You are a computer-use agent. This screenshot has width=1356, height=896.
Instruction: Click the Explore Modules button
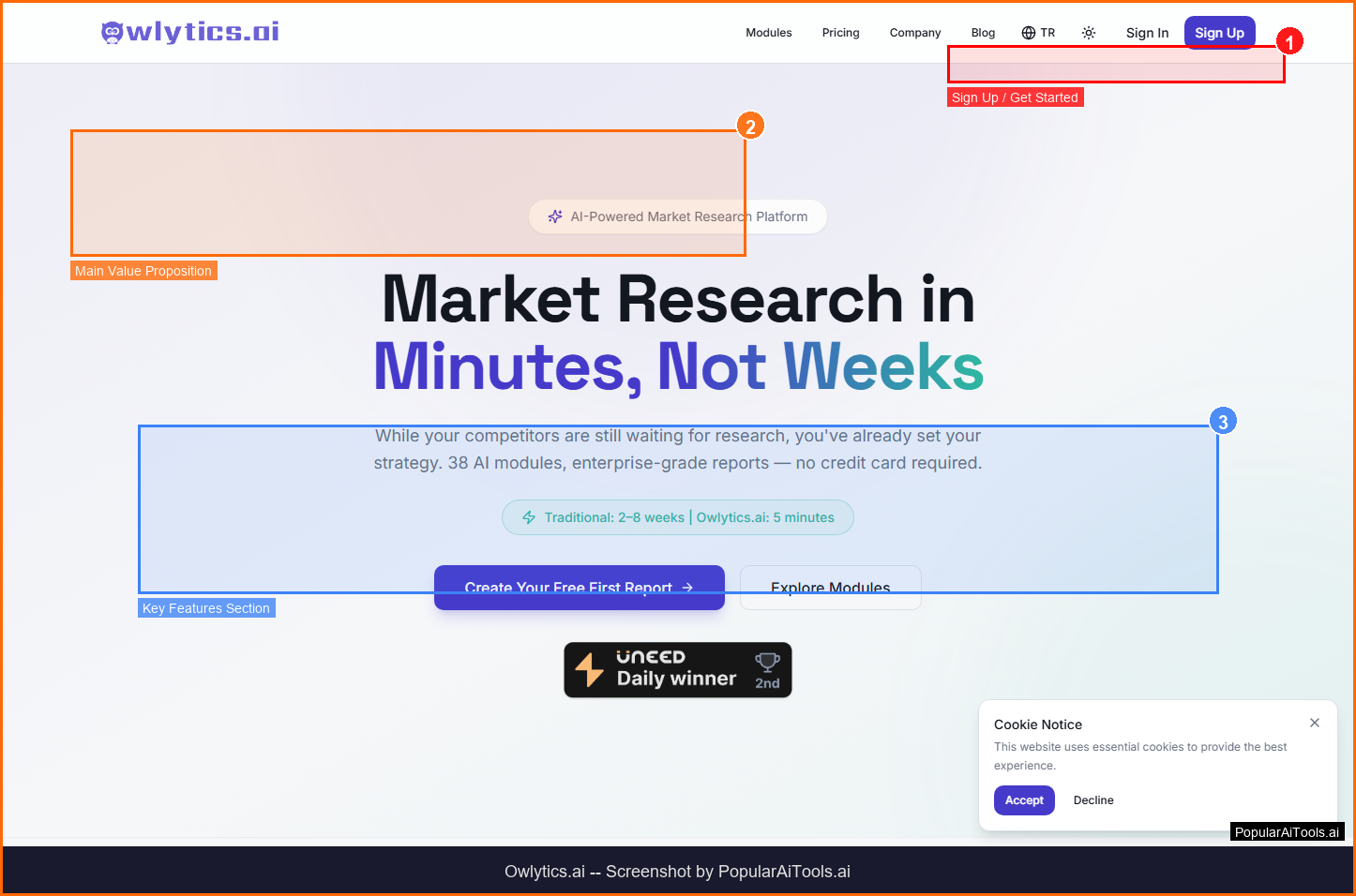[x=831, y=588]
